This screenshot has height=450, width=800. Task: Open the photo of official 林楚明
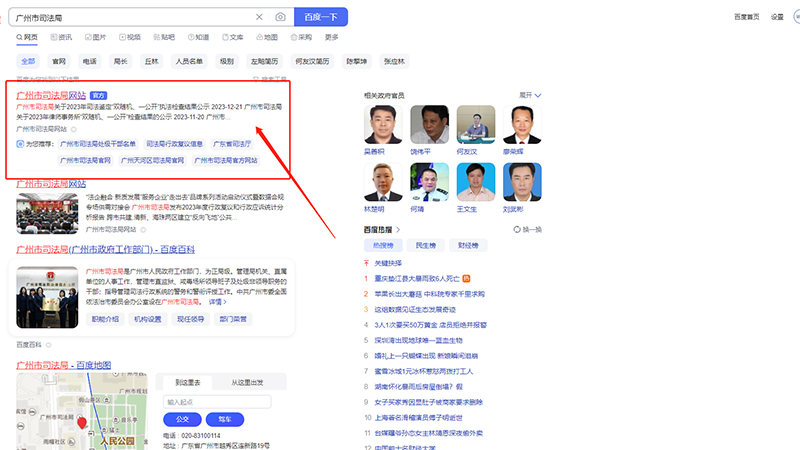pos(383,182)
